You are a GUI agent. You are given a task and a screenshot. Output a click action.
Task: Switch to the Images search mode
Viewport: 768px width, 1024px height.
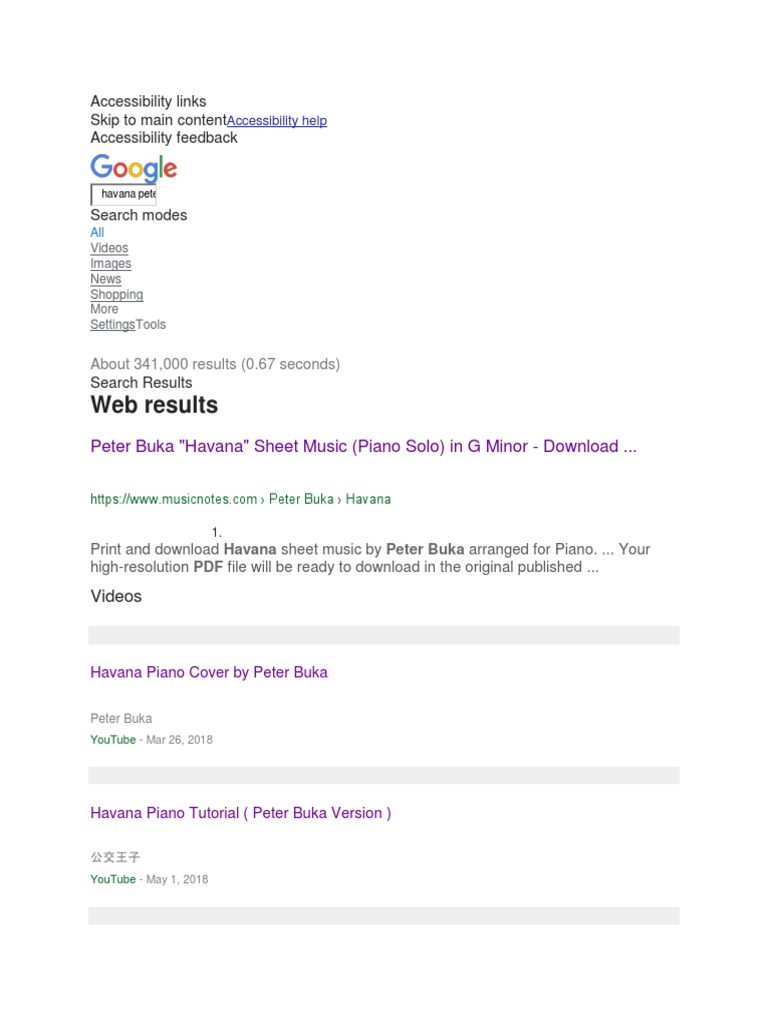[110, 264]
